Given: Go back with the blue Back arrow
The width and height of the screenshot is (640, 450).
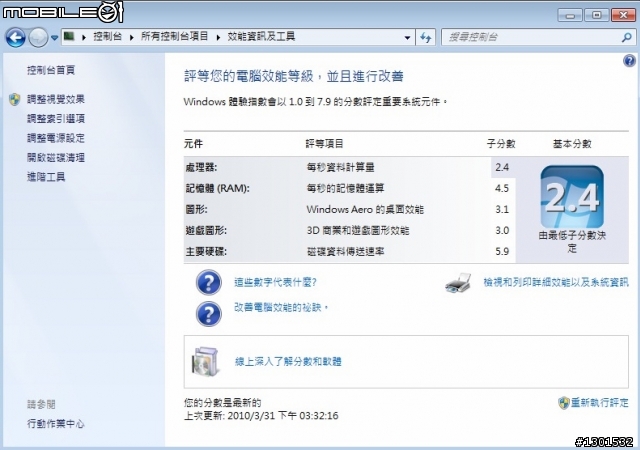Looking at the screenshot, I should [16, 38].
